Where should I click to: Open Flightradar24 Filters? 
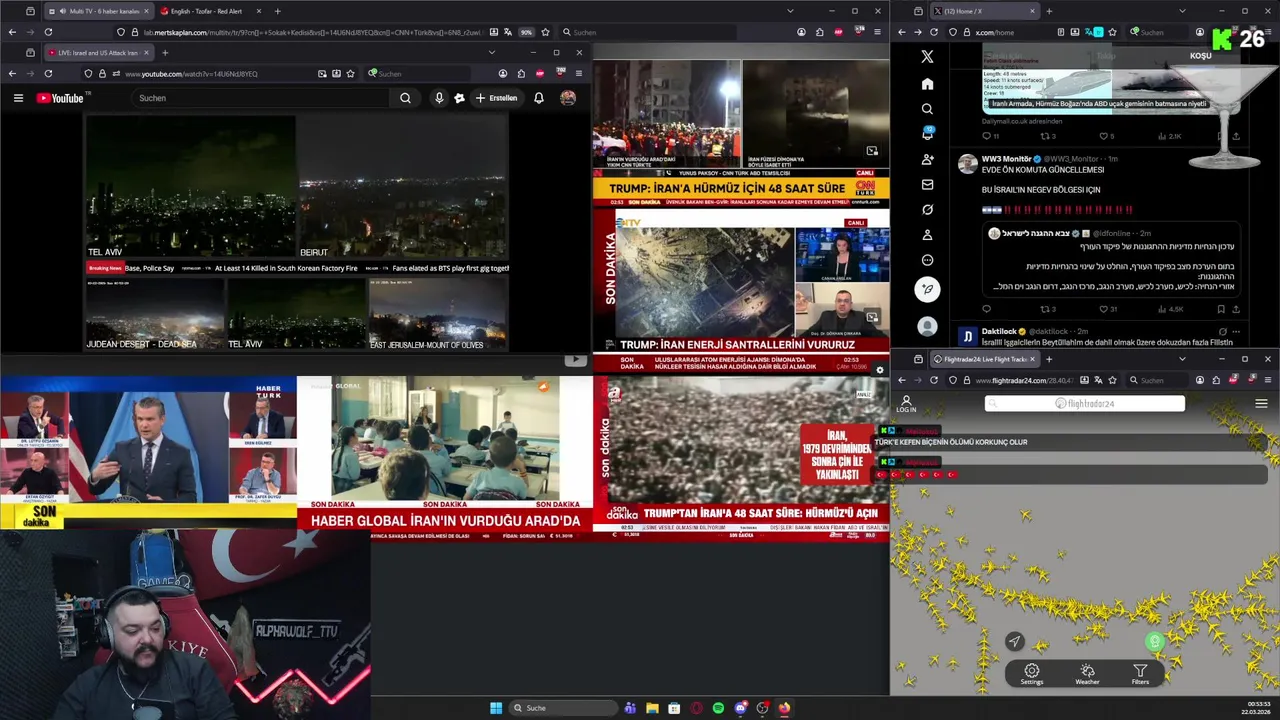(1140, 675)
